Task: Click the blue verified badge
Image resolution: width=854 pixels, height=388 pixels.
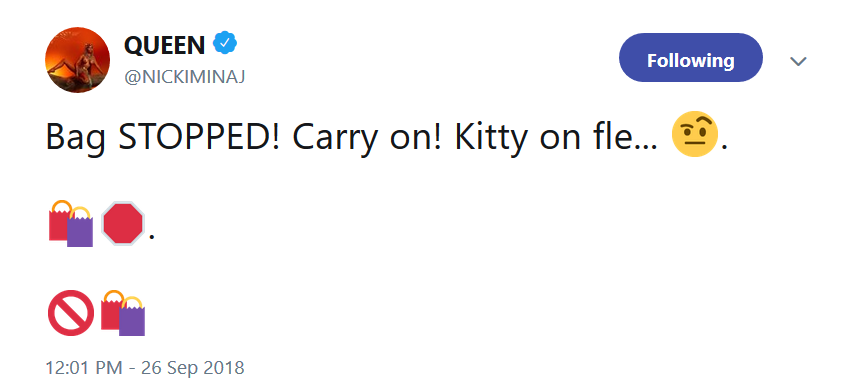Action: pyautogui.click(x=224, y=44)
